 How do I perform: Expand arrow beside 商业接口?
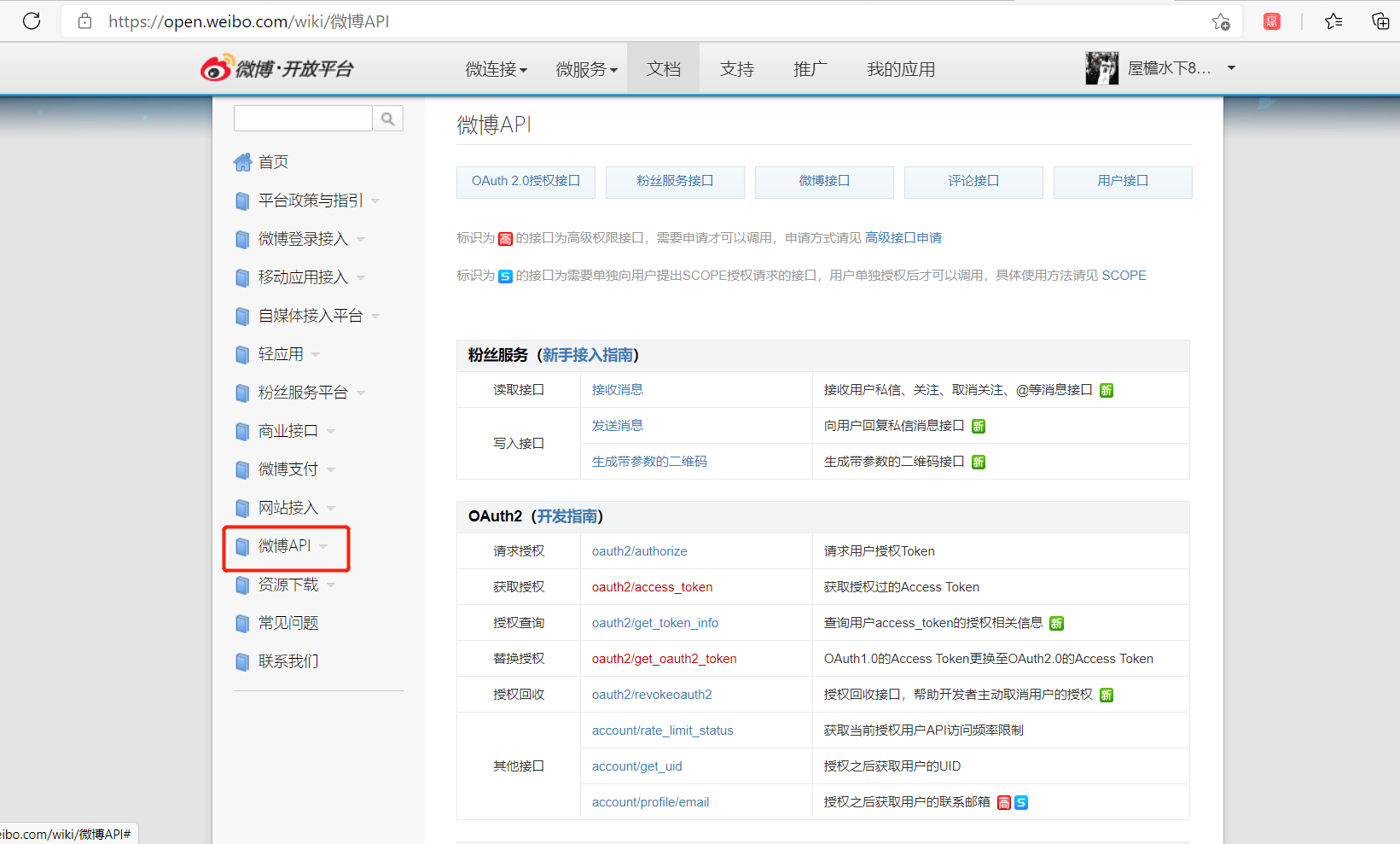tap(331, 432)
